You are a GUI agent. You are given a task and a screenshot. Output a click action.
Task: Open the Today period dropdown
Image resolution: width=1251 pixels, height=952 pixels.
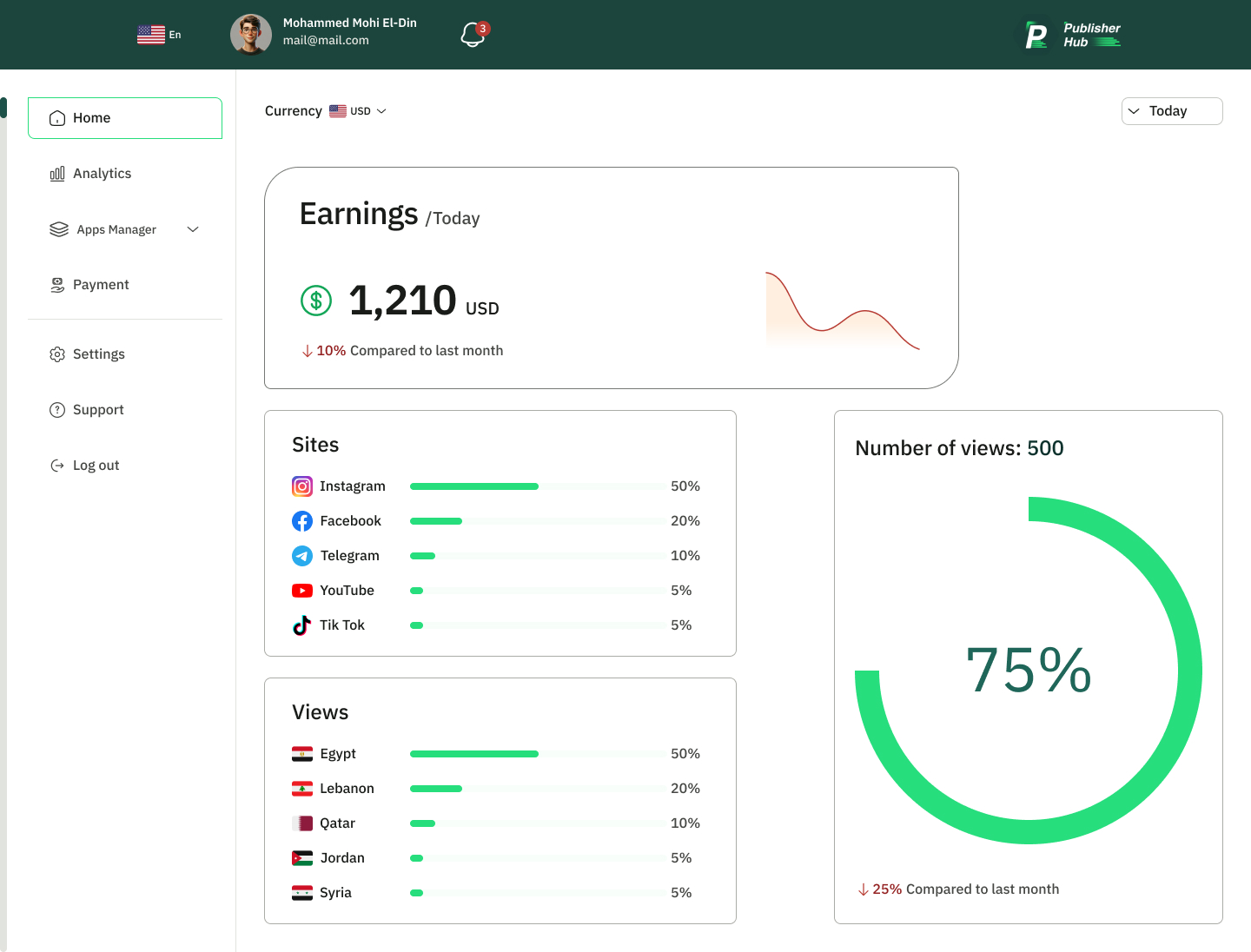[x=1171, y=111]
